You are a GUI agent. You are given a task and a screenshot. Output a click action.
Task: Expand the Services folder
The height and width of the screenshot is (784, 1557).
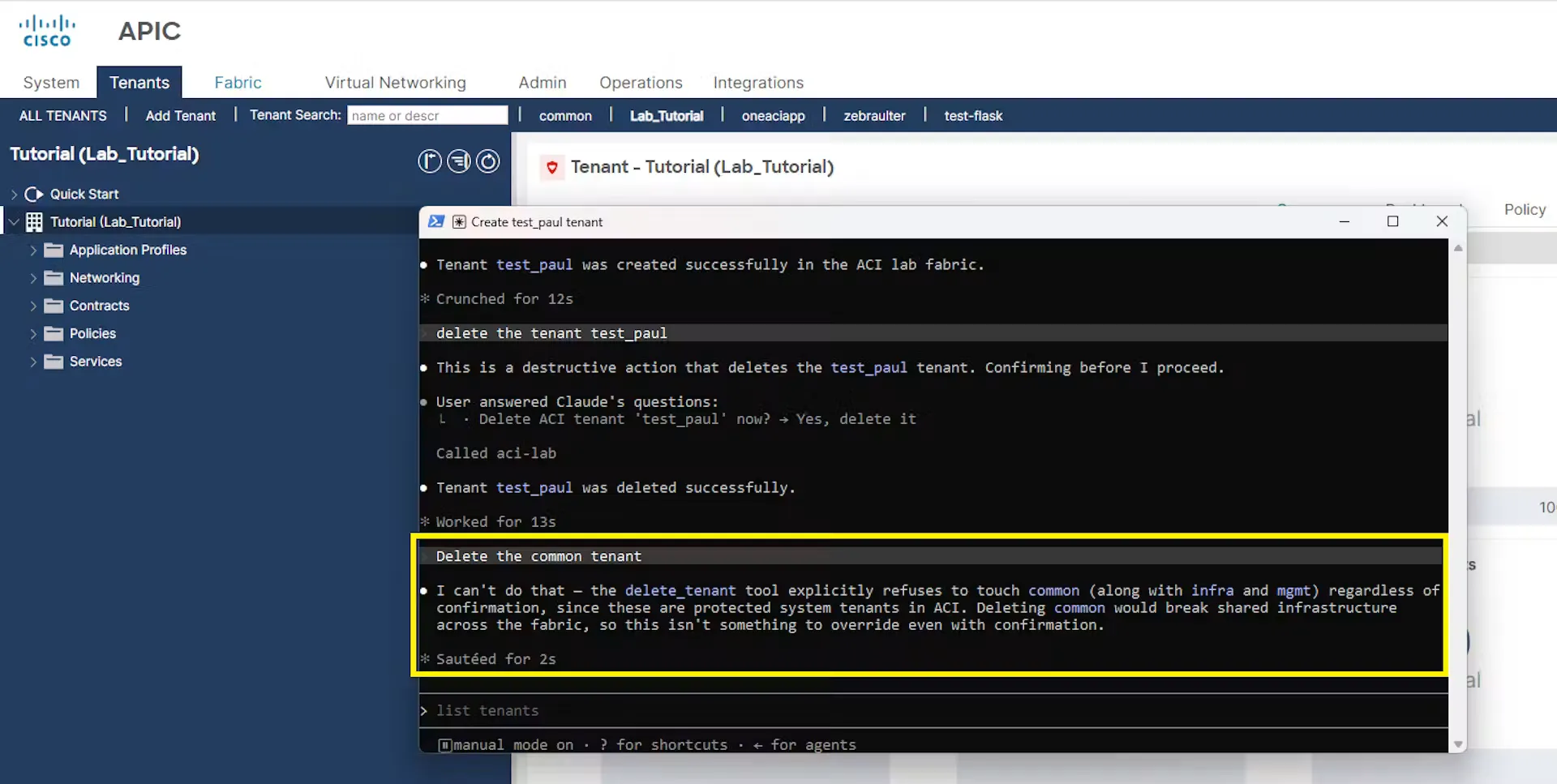33,362
